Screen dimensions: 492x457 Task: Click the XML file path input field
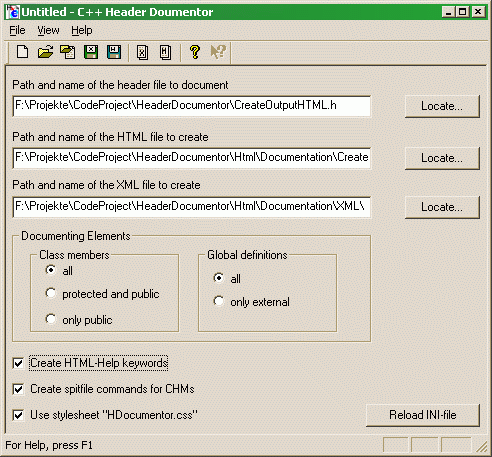(x=192, y=207)
